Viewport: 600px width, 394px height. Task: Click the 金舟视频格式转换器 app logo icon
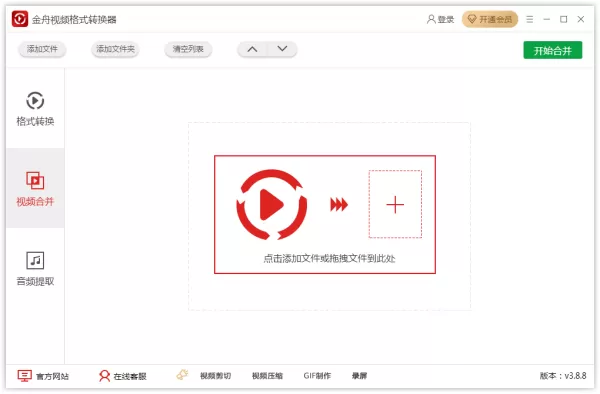[20, 19]
